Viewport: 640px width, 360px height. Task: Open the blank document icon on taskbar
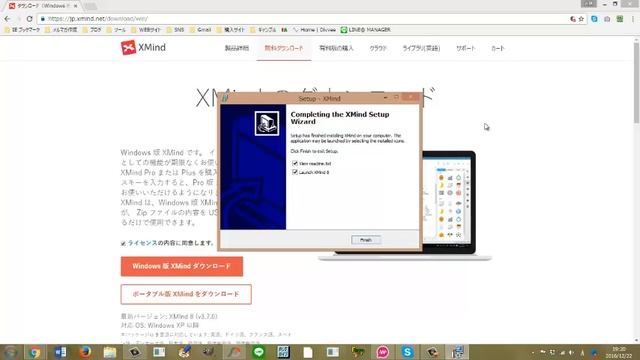point(308,352)
